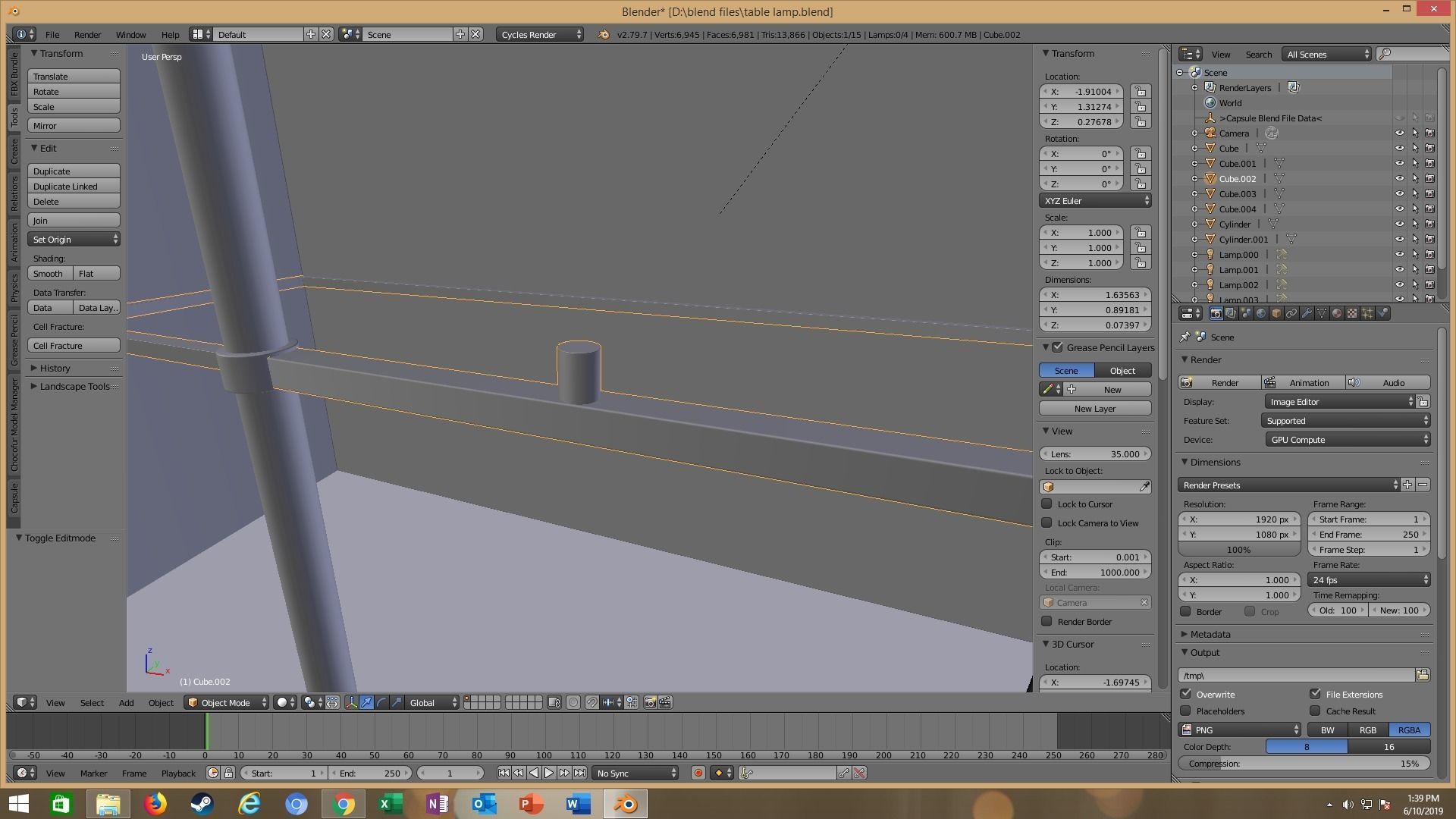Screen dimensions: 1456x819
Task: Click the Animation render button
Action: 1303,383
